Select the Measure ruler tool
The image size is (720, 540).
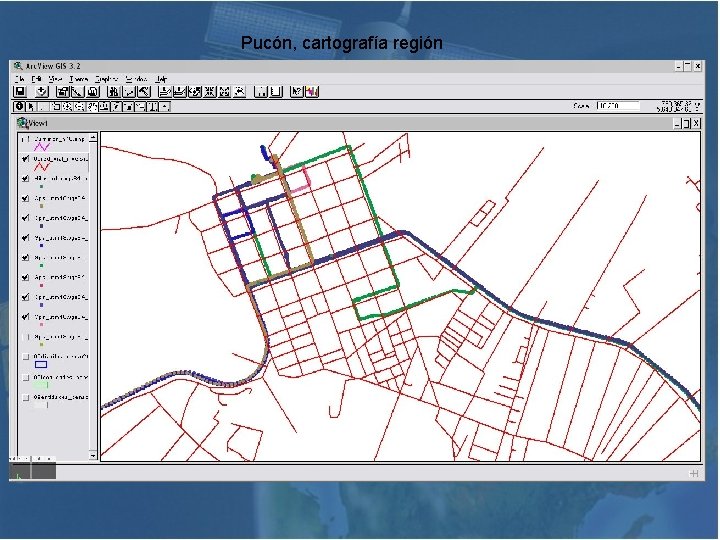[104, 107]
